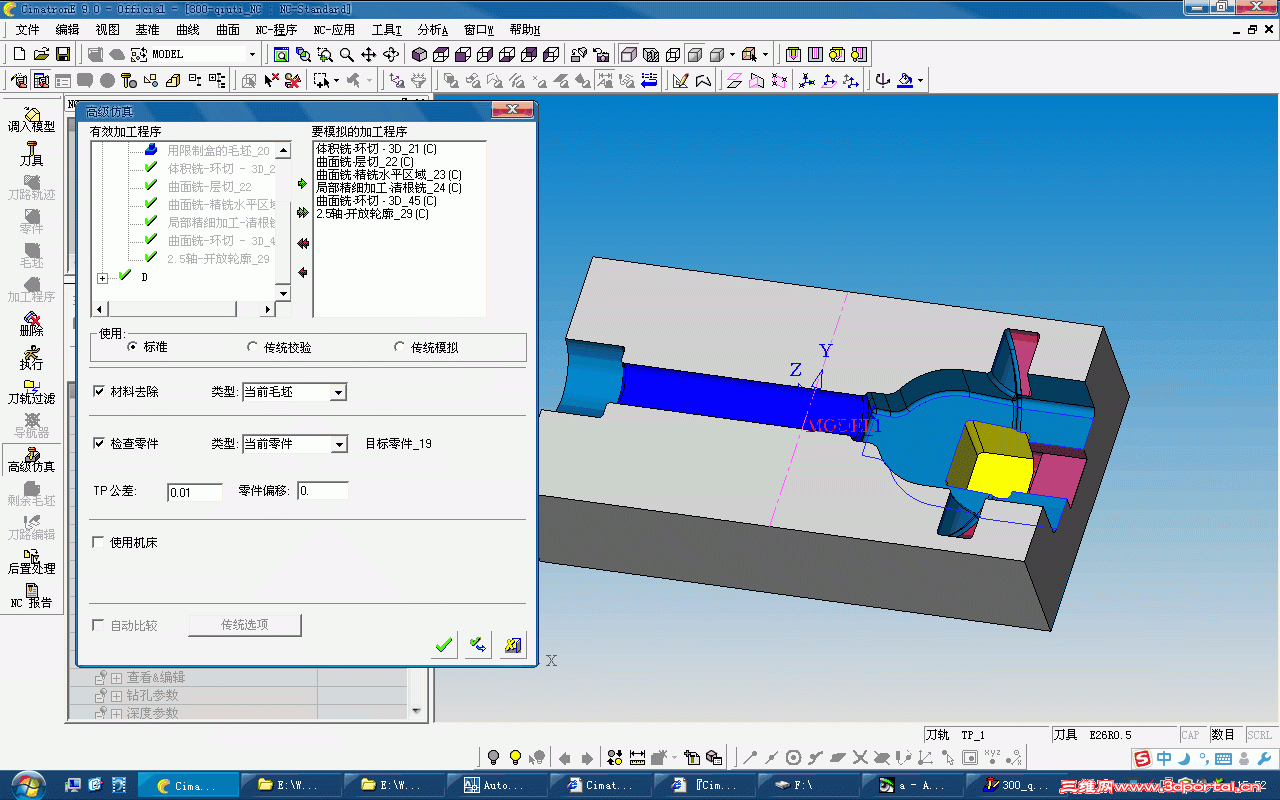Click the 传统选项 button
The height and width of the screenshot is (800, 1280).
point(244,625)
